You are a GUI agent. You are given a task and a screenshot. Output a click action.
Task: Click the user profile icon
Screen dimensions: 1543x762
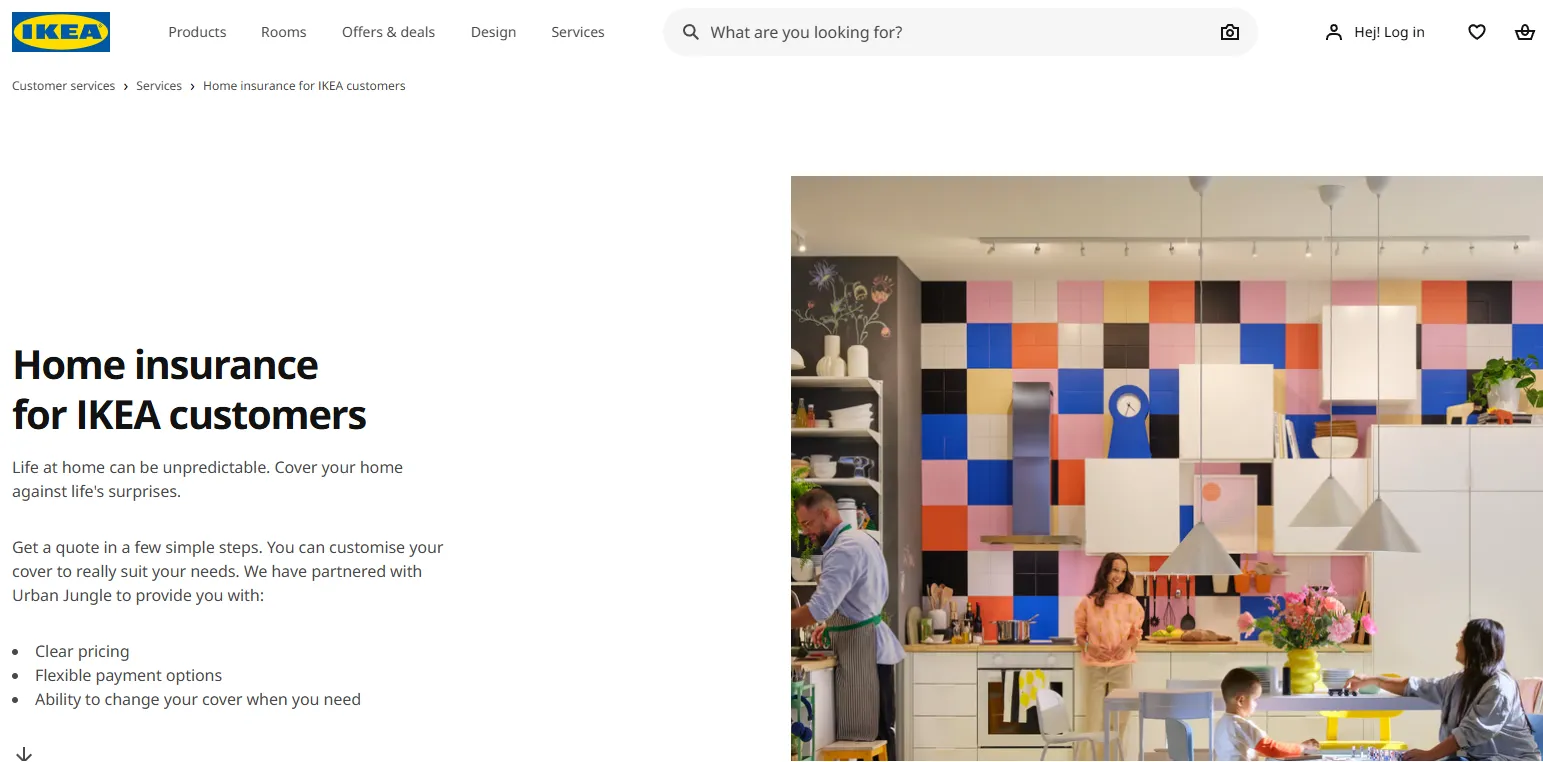pyautogui.click(x=1334, y=32)
